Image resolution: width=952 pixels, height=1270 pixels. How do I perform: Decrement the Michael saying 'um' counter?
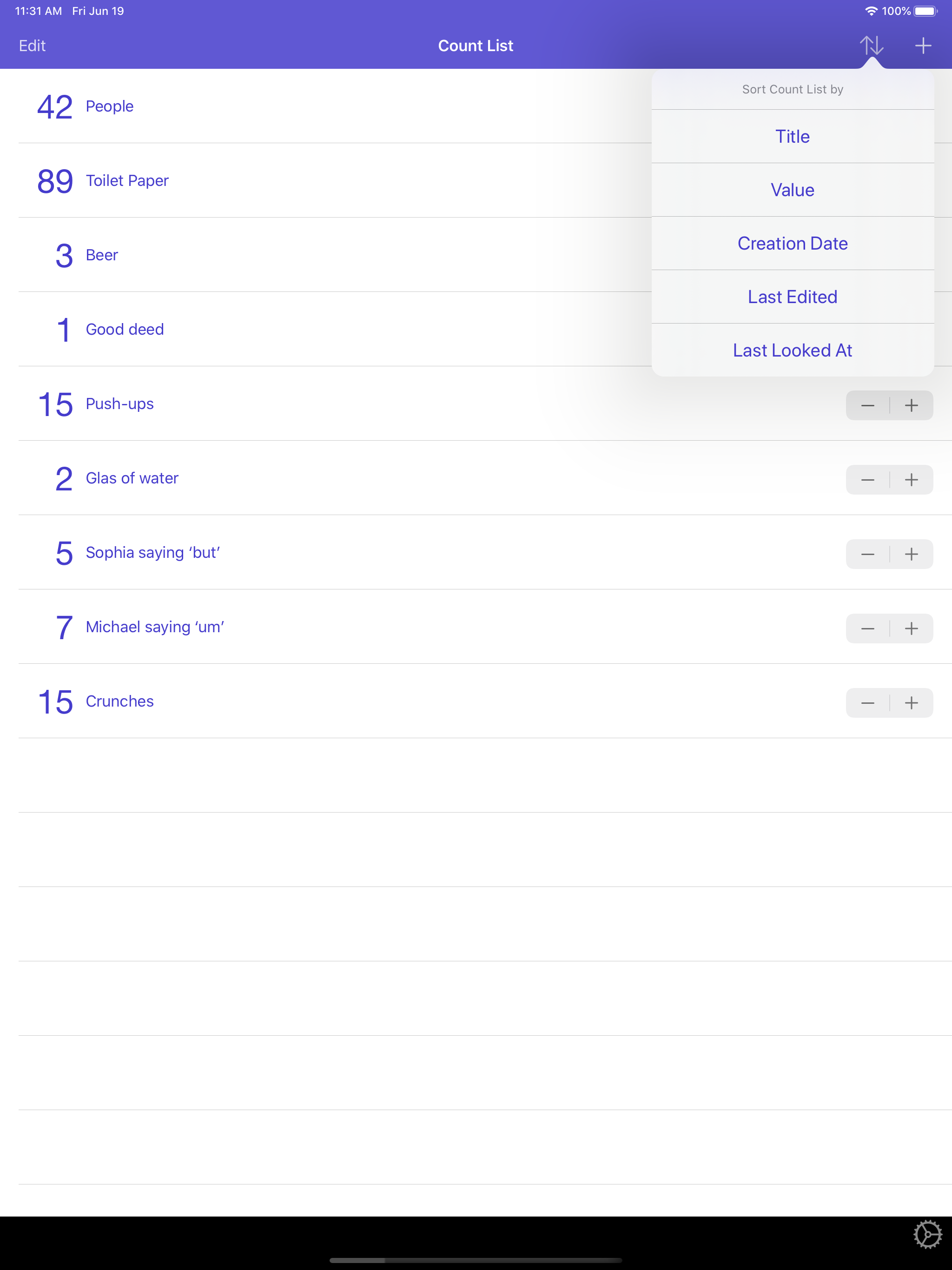[867, 628]
